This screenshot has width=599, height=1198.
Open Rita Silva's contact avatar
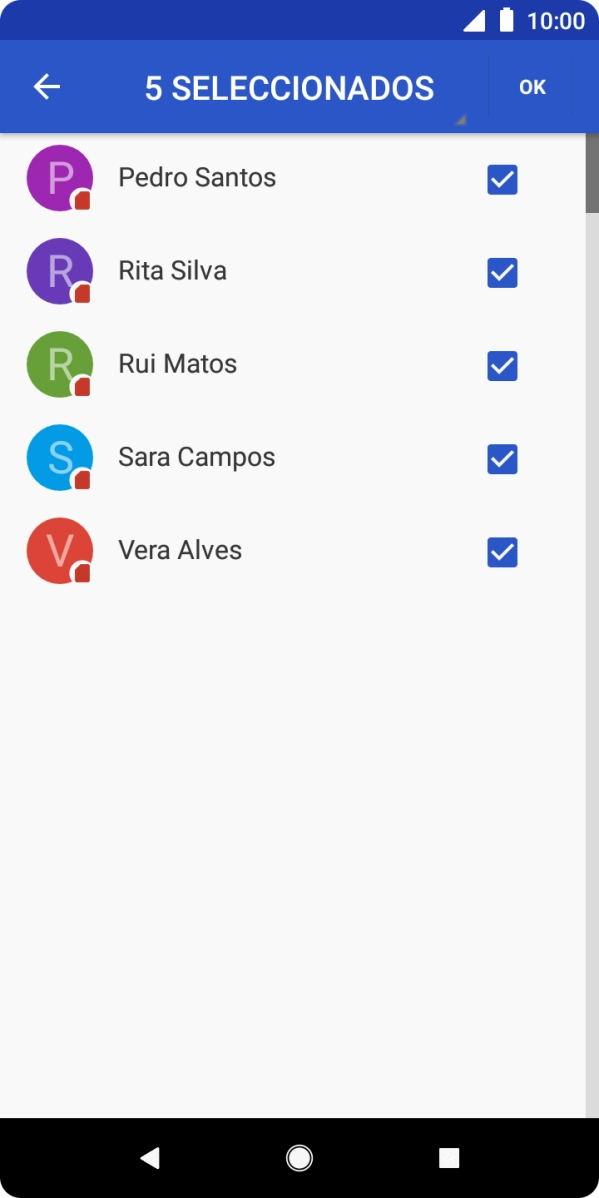point(58,271)
